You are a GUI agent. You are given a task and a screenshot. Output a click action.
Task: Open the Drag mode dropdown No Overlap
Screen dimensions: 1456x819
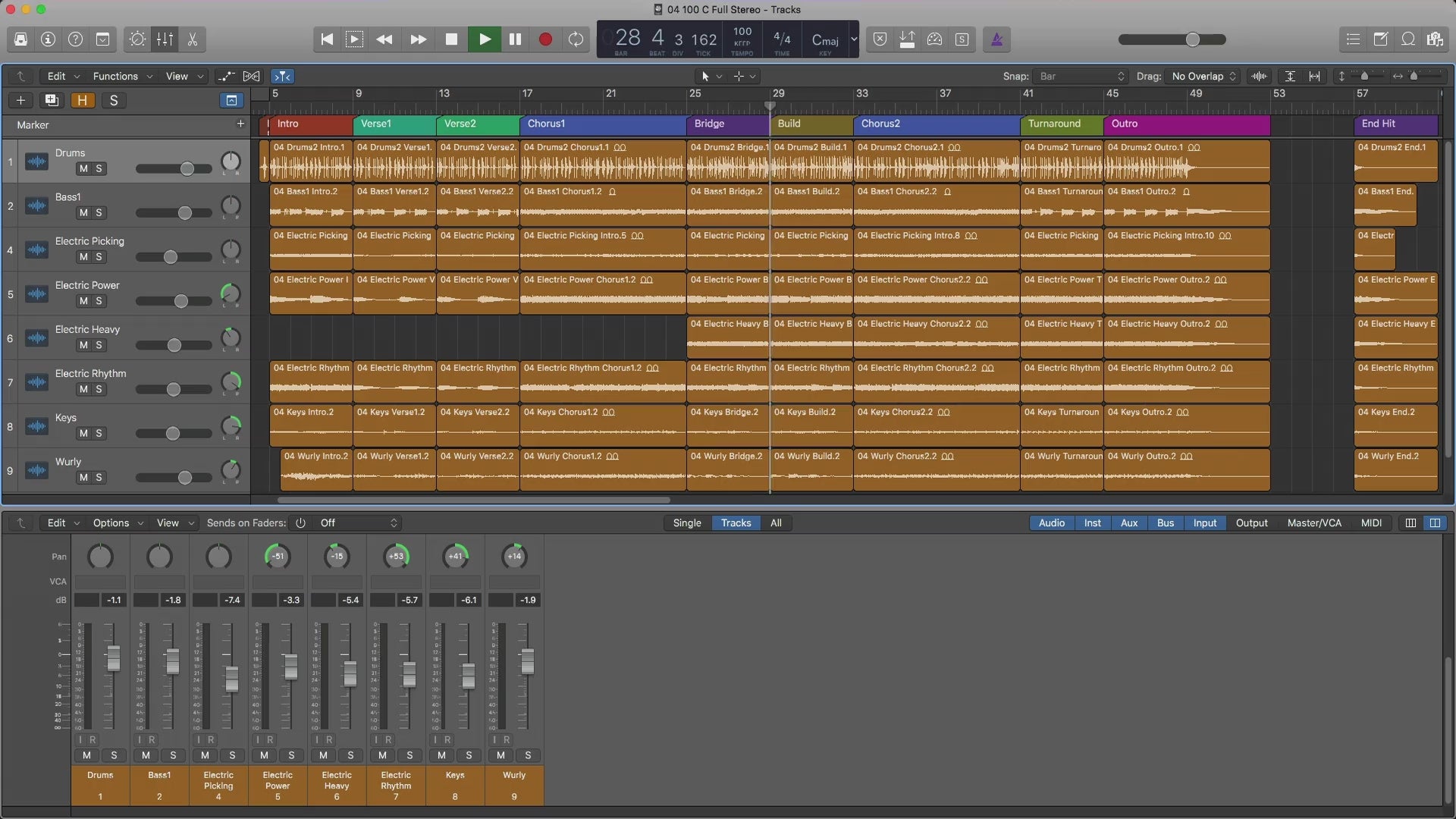pyautogui.click(x=1202, y=76)
